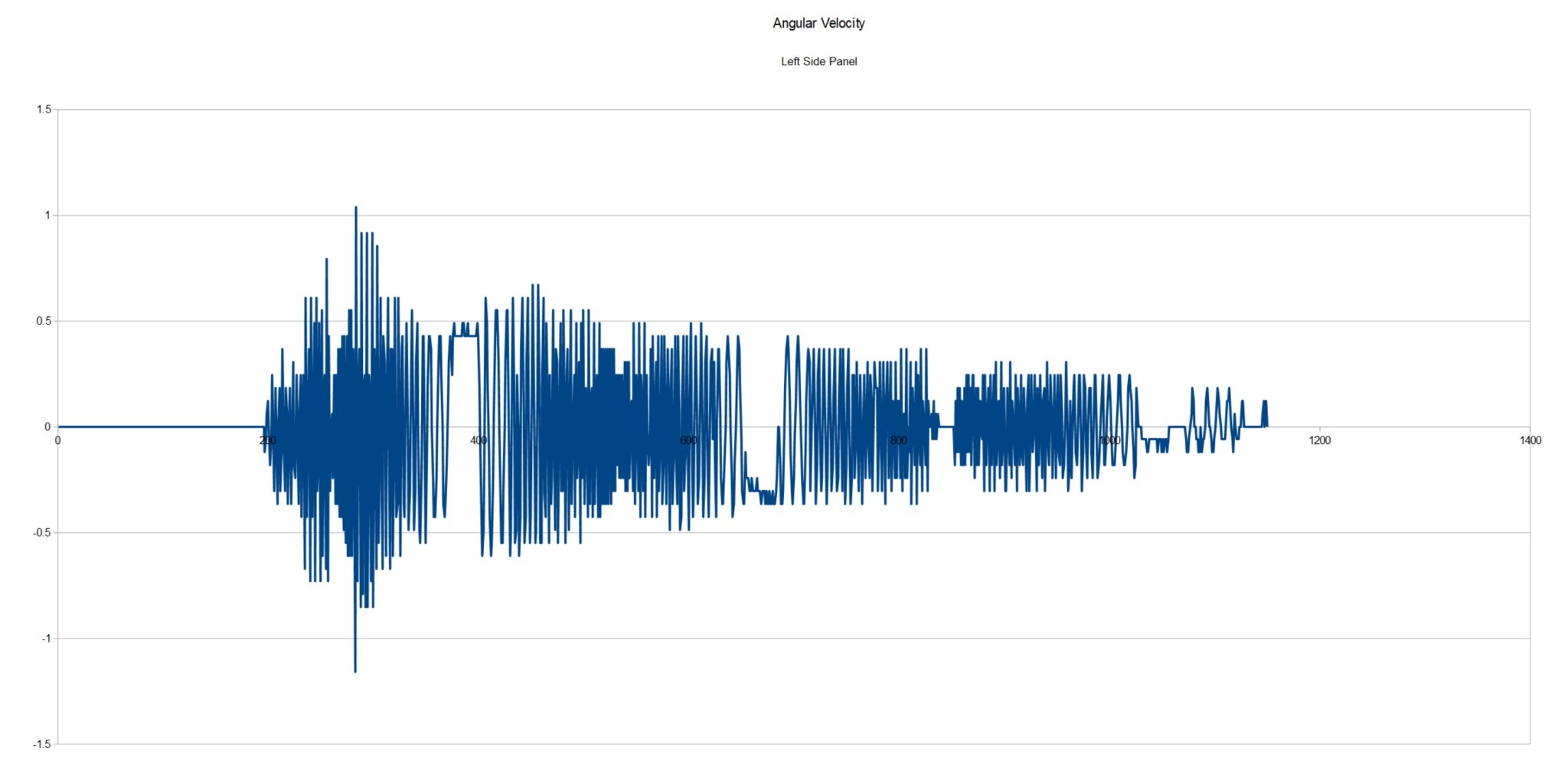Image resolution: width=1568 pixels, height=768 pixels.
Task: Click the x-axis label 1200
Action: pyautogui.click(x=1320, y=440)
